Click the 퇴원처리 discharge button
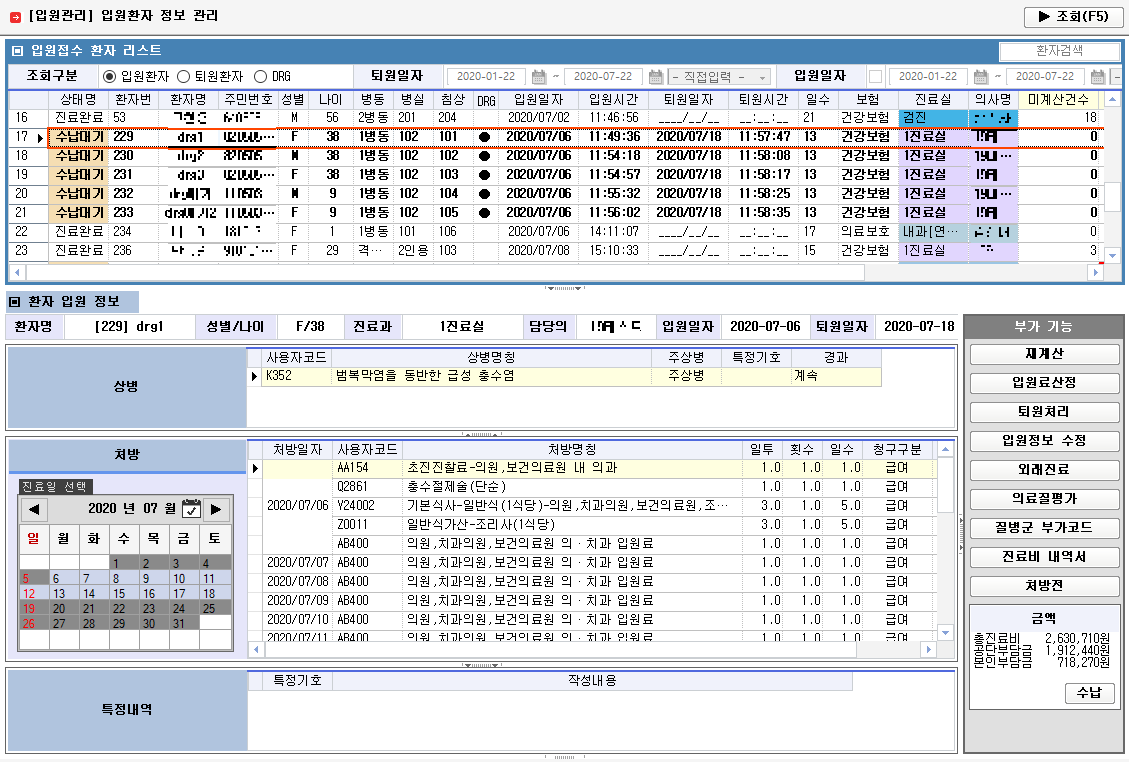This screenshot has width=1129, height=762. click(x=1044, y=412)
